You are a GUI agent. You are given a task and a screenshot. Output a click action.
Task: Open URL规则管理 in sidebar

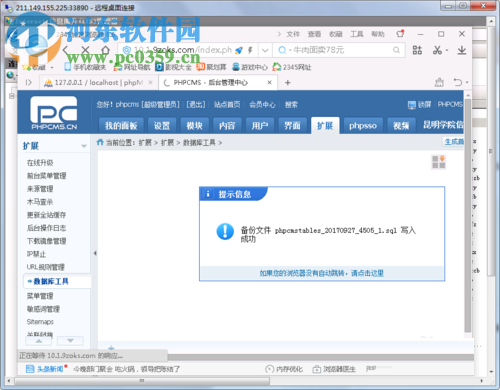coord(46,267)
